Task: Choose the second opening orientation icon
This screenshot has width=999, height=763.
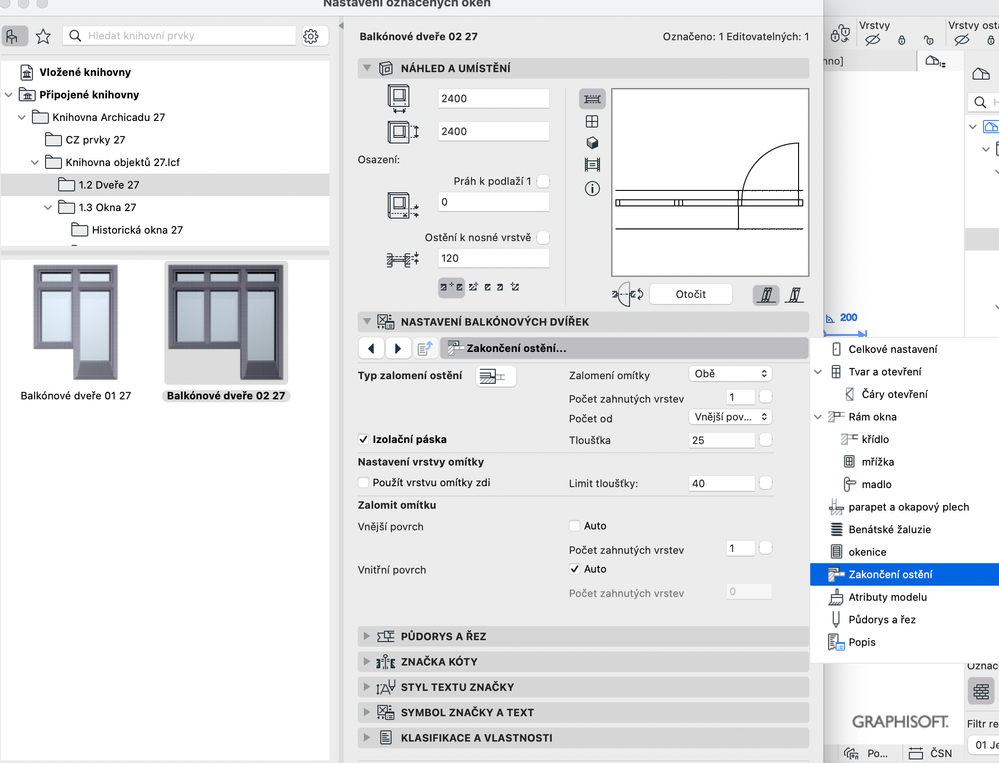Action: pos(794,294)
